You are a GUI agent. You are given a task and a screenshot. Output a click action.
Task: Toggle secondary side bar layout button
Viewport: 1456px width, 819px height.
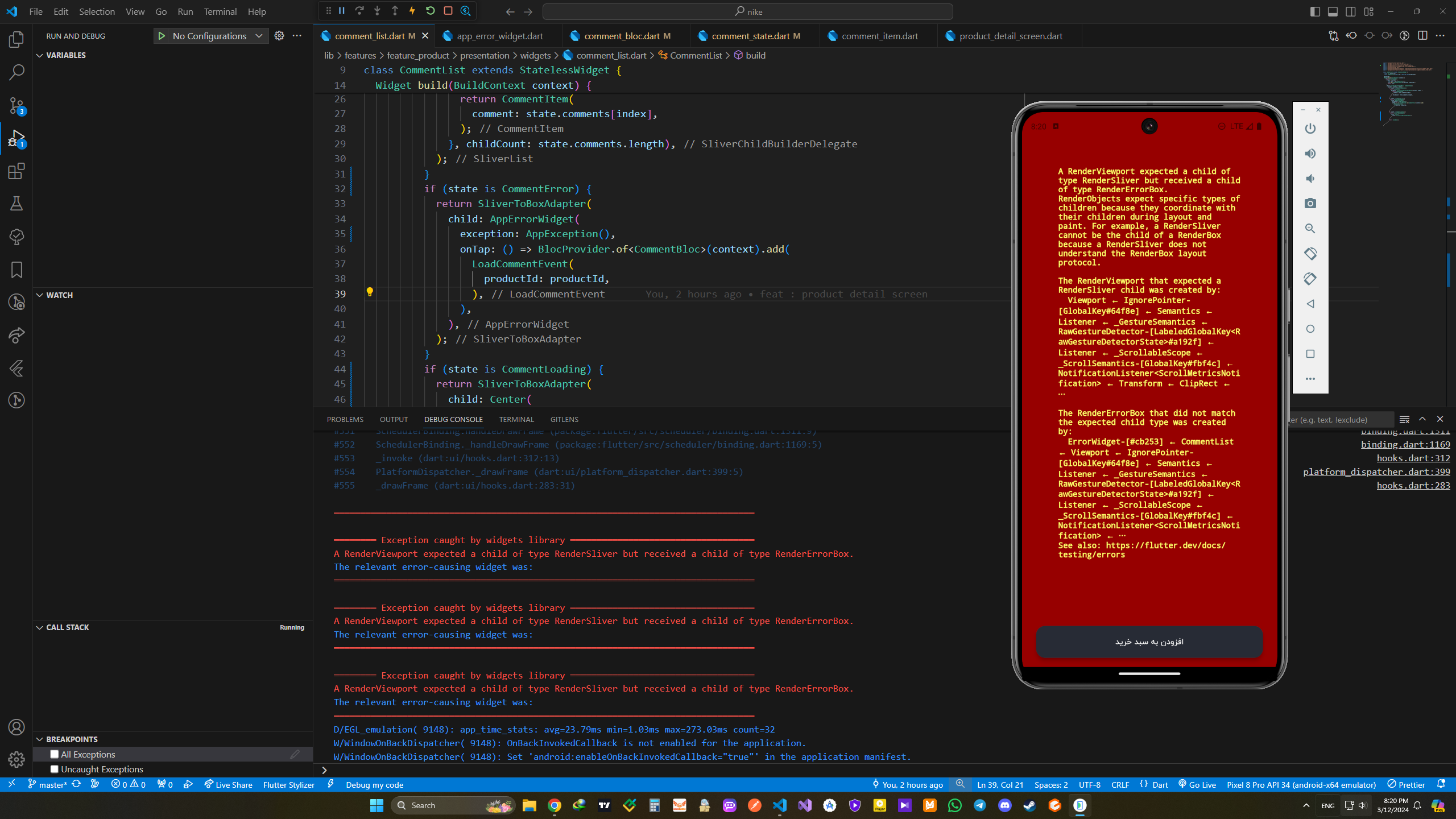tap(1351, 11)
